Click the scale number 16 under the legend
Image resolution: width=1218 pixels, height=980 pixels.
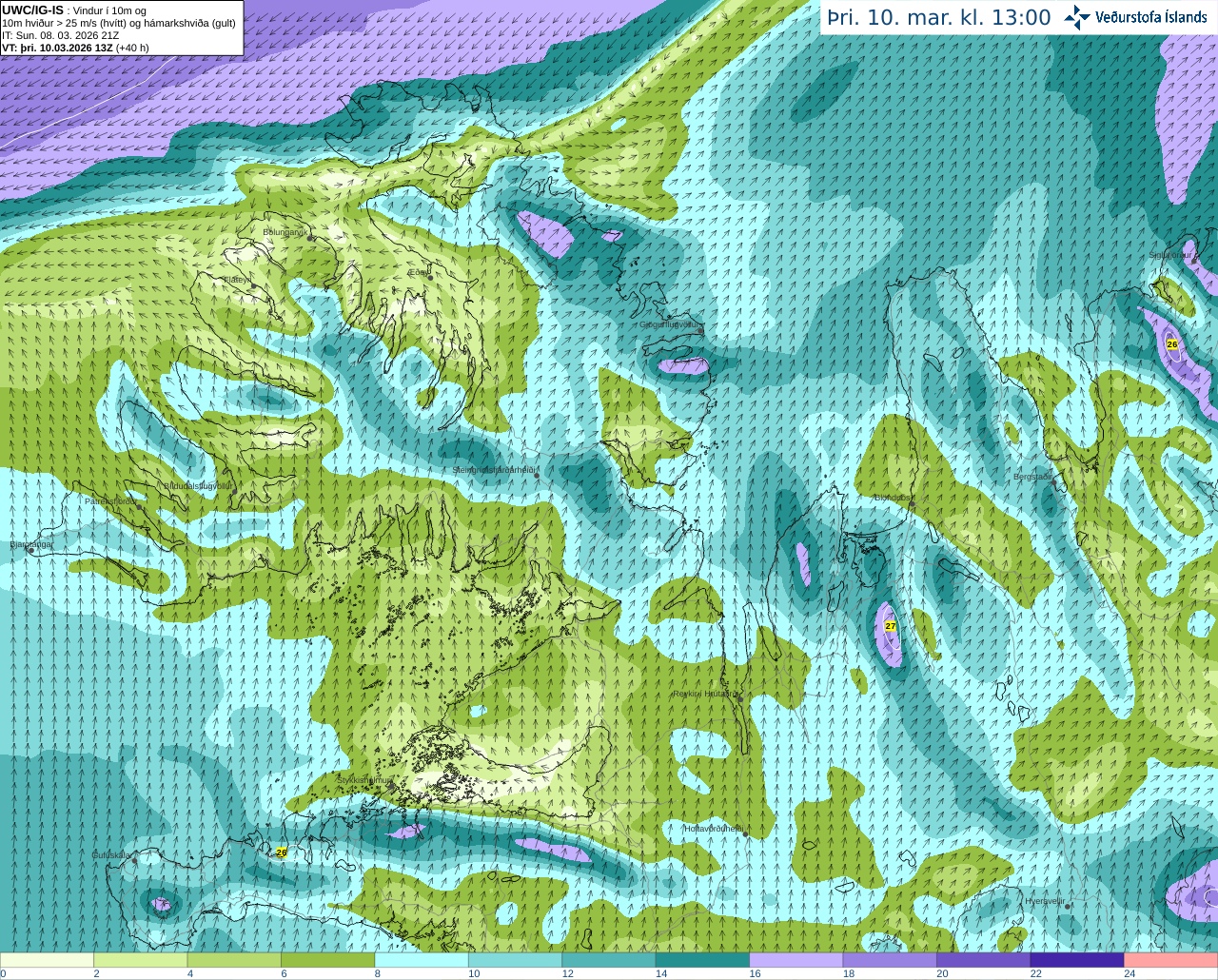[755, 973]
